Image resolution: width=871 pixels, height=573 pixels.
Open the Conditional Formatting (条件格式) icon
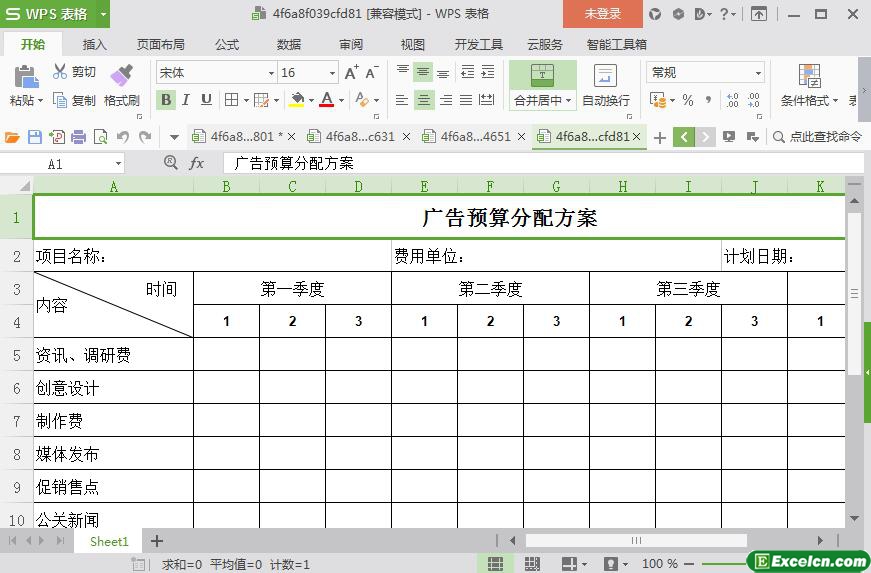(x=809, y=76)
